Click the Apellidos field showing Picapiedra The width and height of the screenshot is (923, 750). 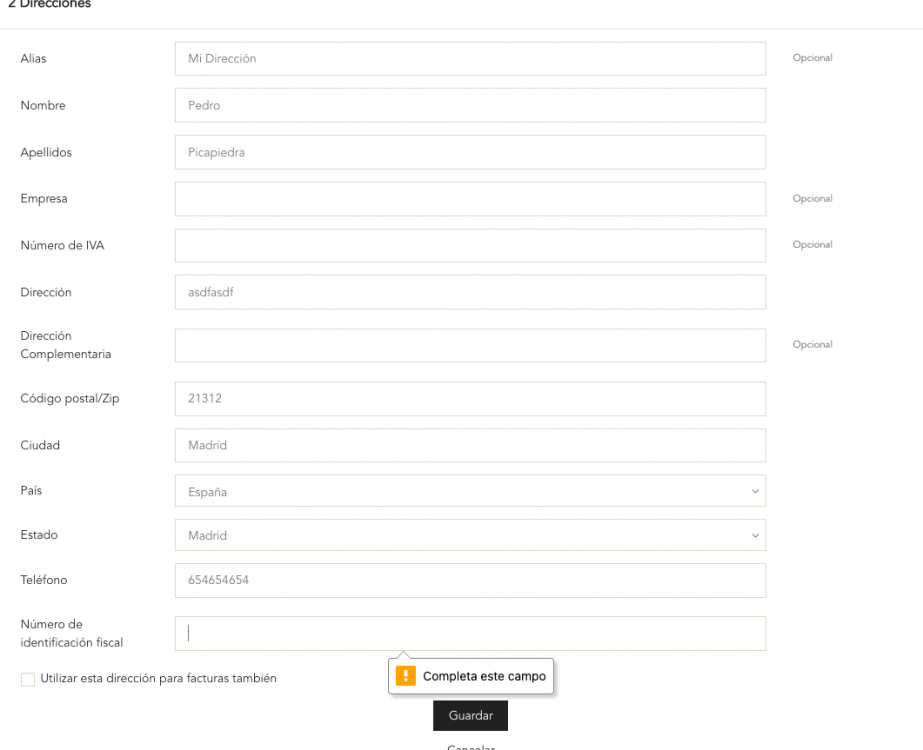pos(470,152)
